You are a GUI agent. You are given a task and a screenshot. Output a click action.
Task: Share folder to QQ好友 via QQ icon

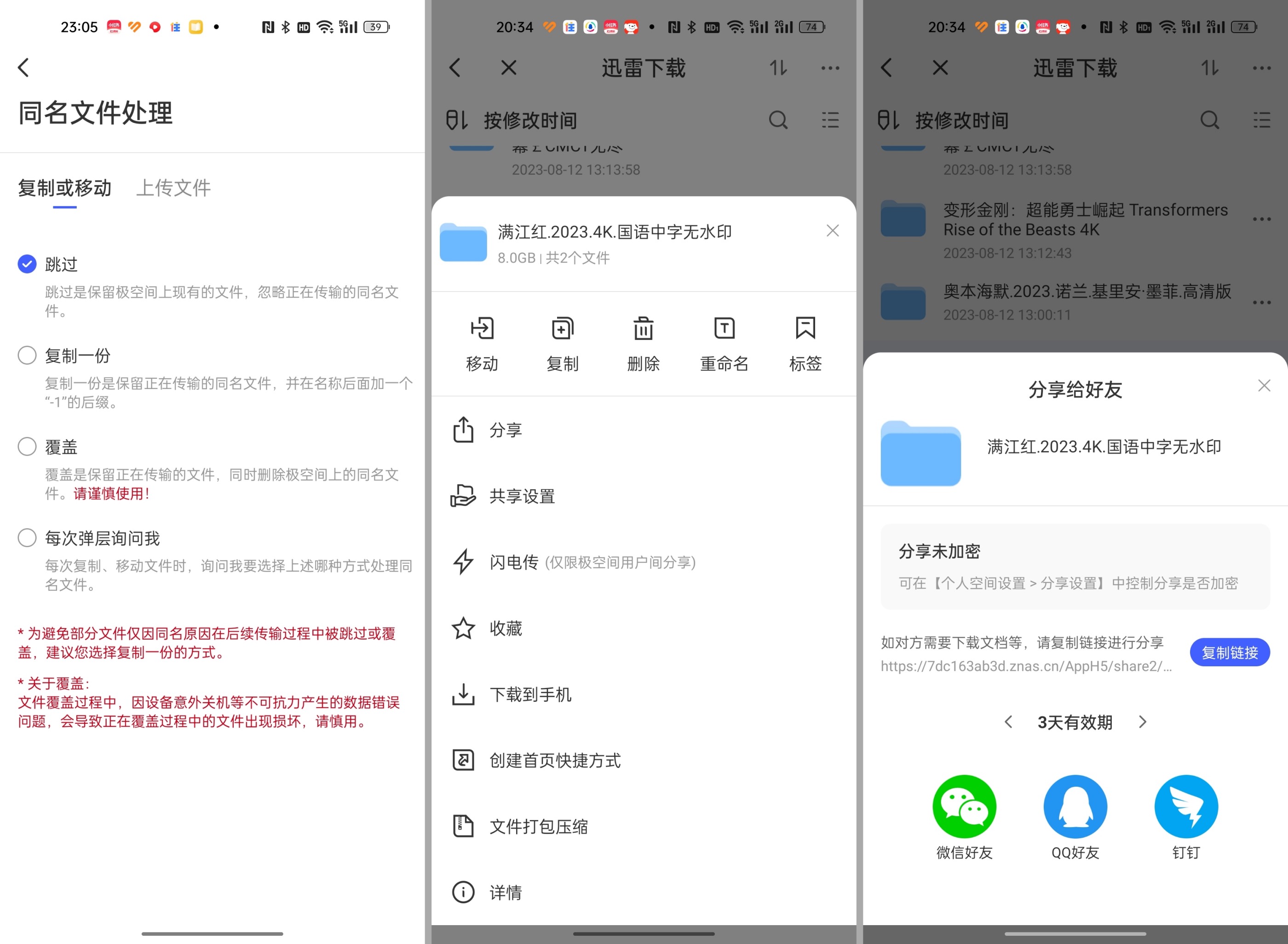1075,807
